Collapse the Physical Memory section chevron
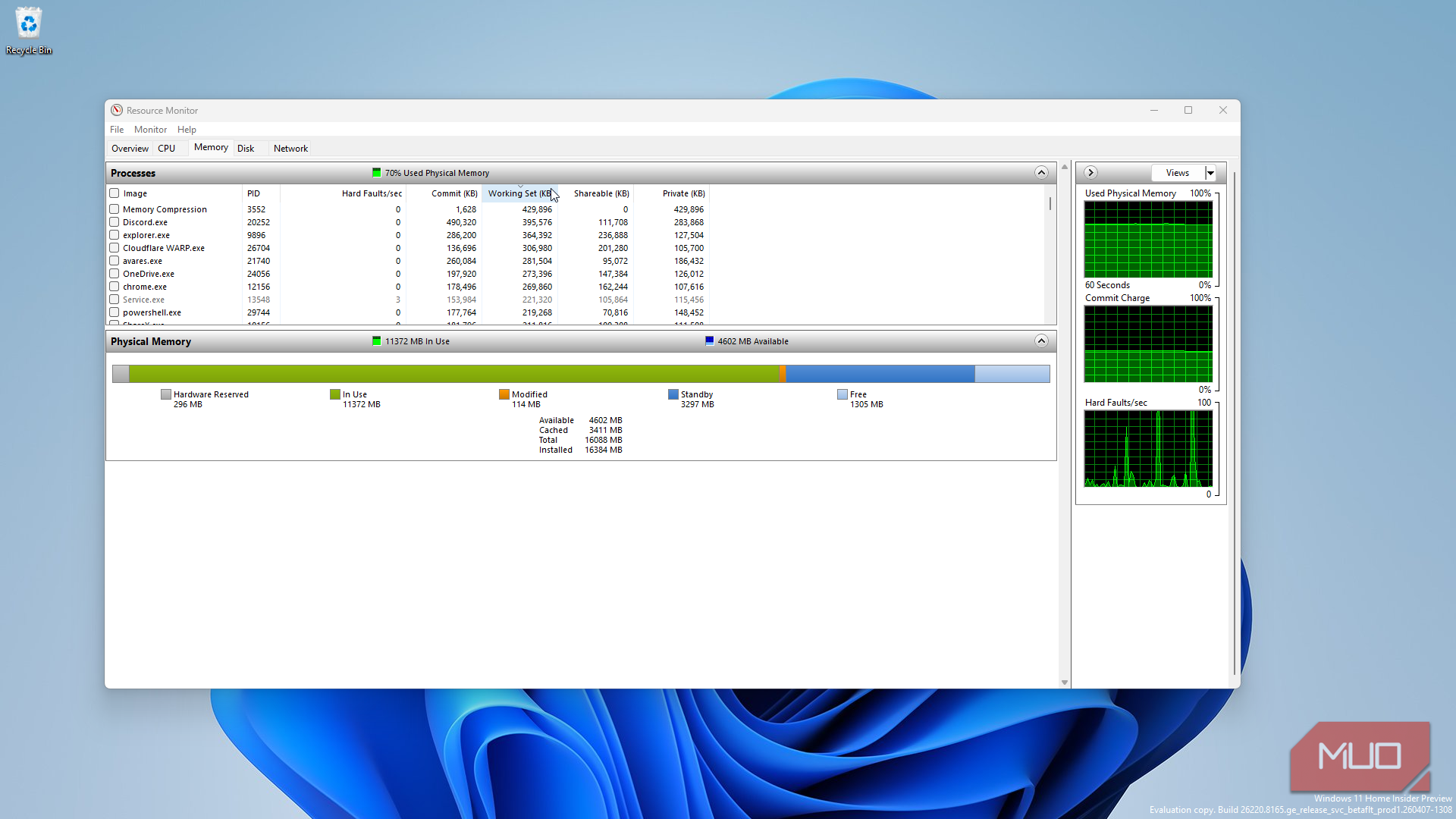 (1041, 341)
